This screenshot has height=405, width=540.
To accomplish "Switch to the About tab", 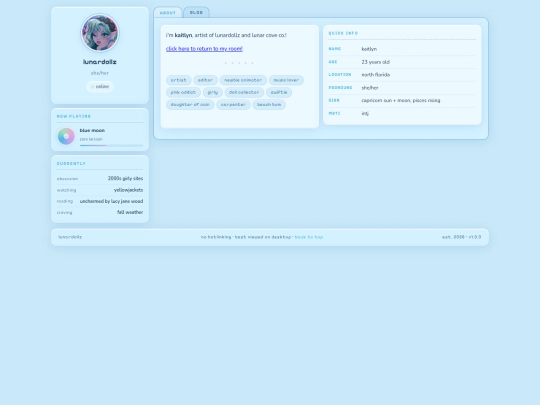I will click(168, 12).
